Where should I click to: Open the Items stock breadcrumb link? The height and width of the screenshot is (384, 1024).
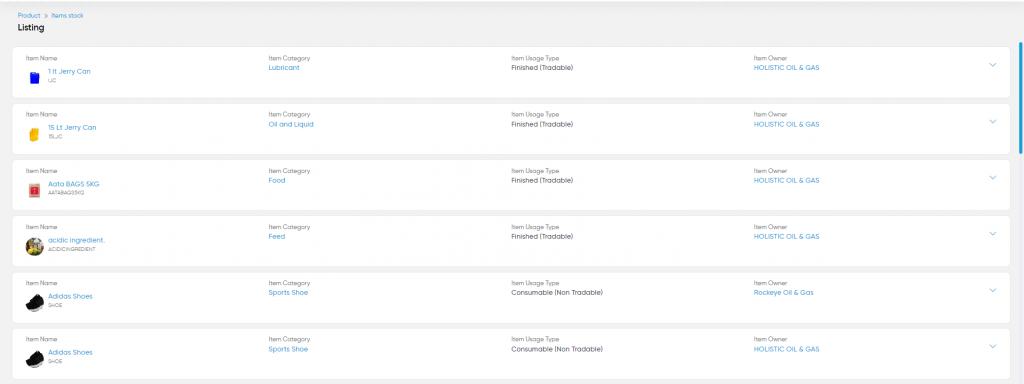[67, 15]
